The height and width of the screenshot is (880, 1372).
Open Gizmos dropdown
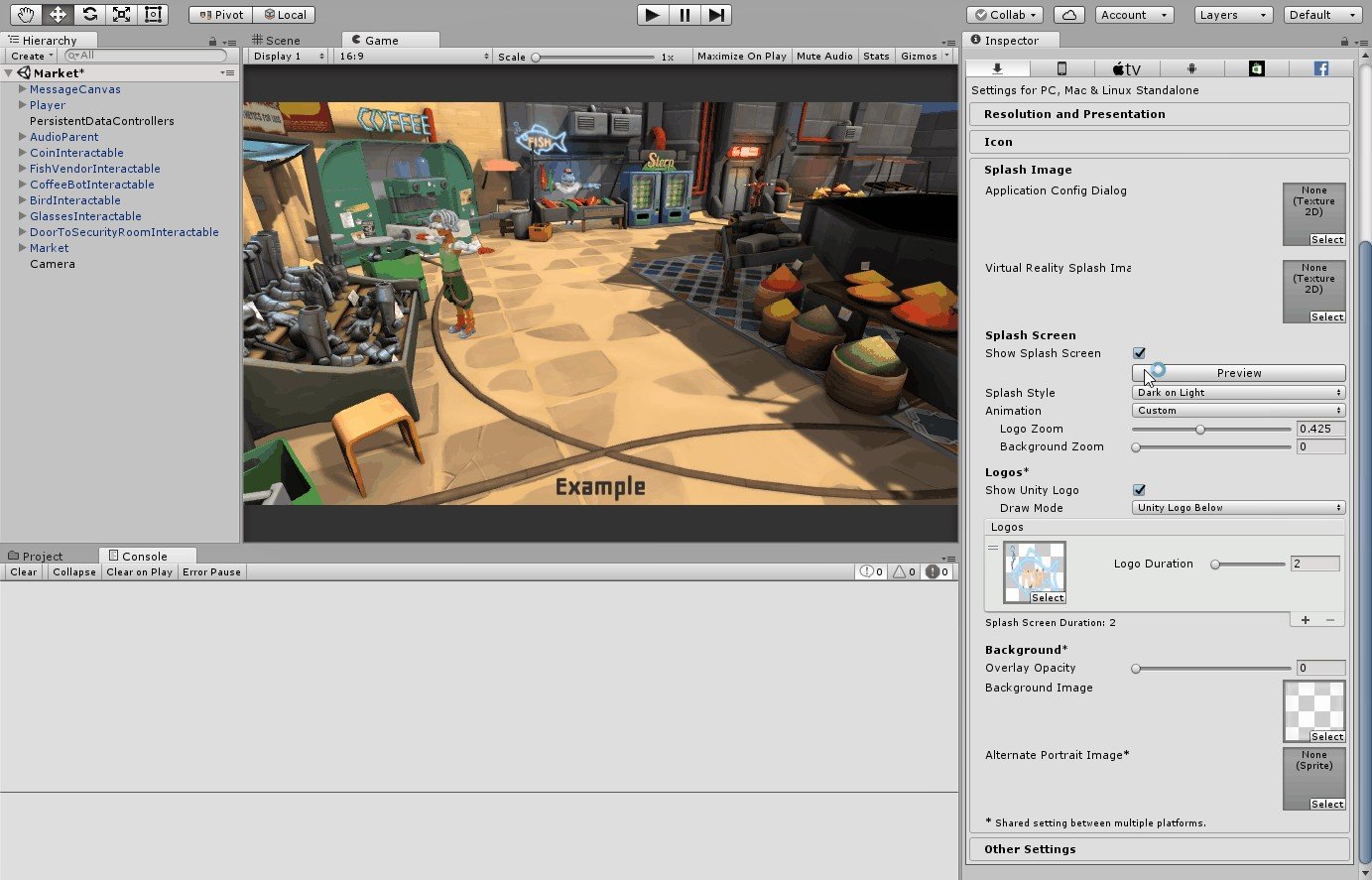[x=925, y=57]
